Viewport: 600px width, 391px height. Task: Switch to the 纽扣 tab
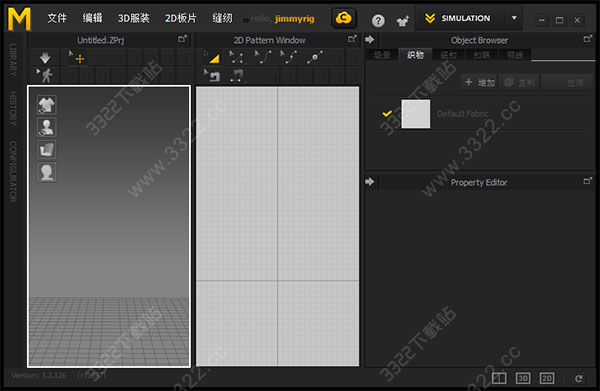tap(448, 55)
